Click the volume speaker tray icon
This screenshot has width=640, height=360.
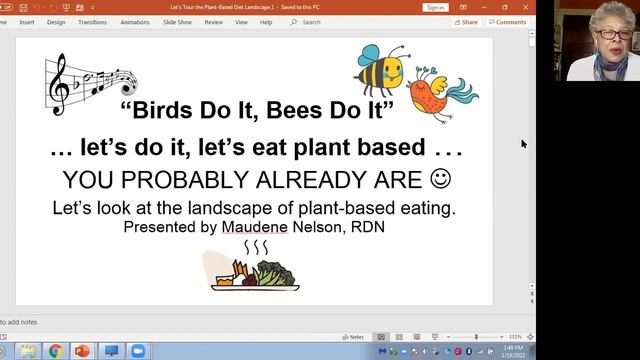(x=424, y=351)
